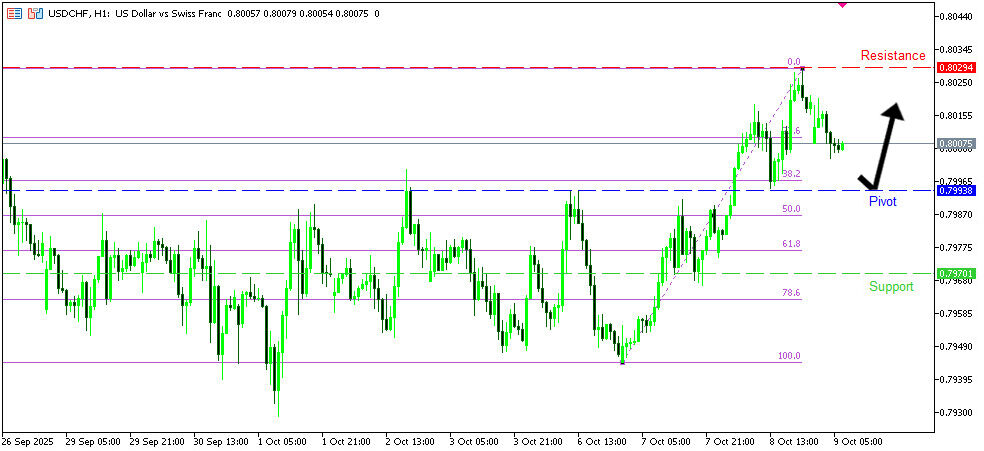The height and width of the screenshot is (451, 984).
Task: Click the Fibonacci 61.8 level label
Action: pyautogui.click(x=790, y=243)
